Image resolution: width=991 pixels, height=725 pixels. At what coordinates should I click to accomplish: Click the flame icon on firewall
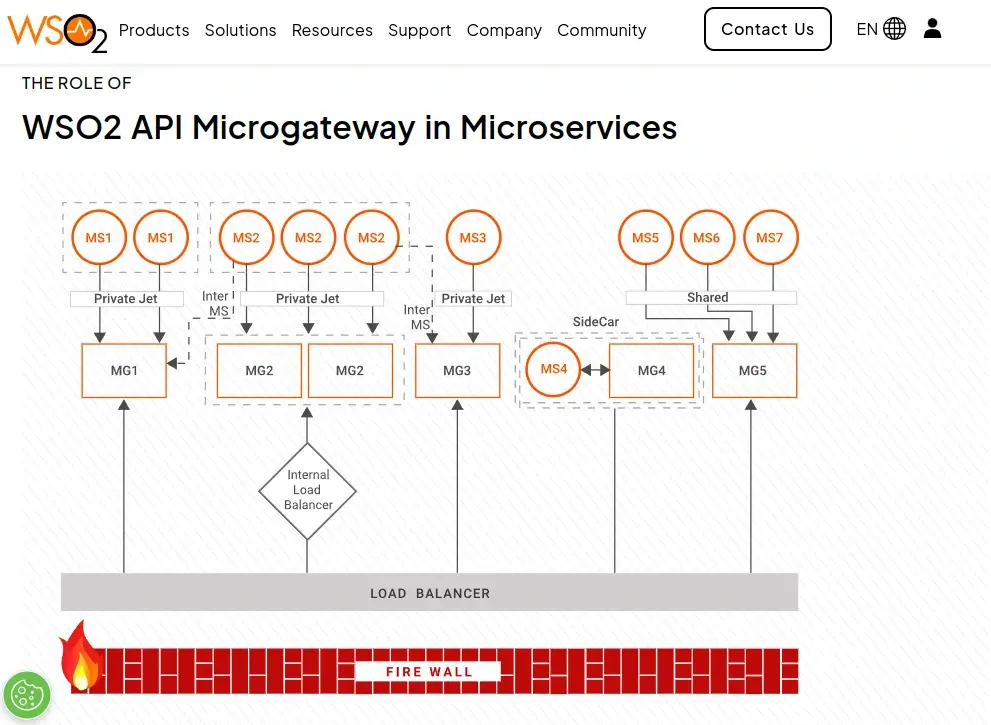80,656
